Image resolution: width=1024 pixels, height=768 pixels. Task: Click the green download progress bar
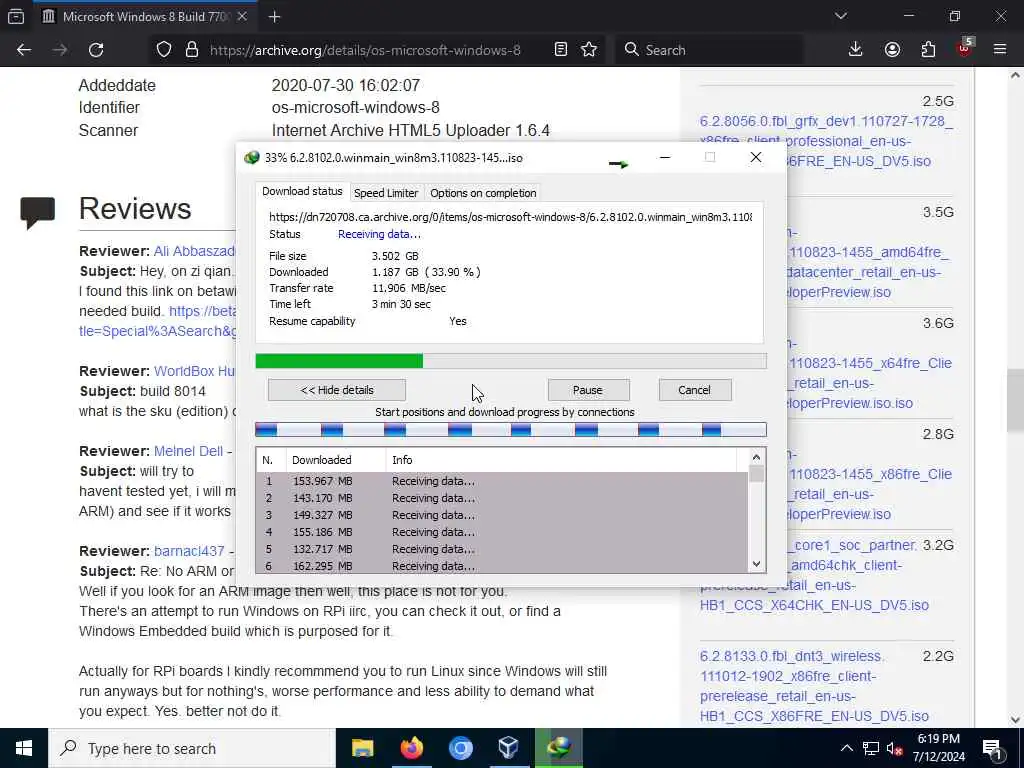click(511, 361)
